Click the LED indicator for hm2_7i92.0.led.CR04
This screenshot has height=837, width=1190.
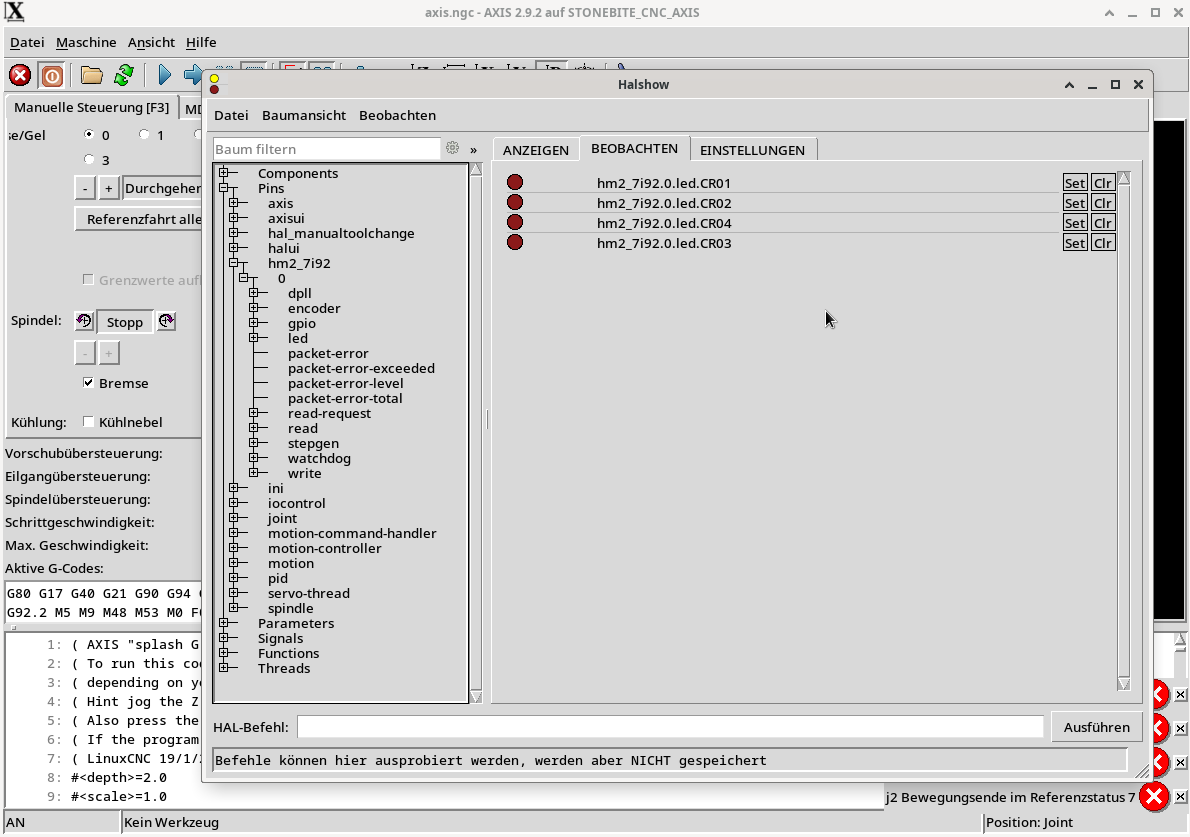[x=515, y=222]
